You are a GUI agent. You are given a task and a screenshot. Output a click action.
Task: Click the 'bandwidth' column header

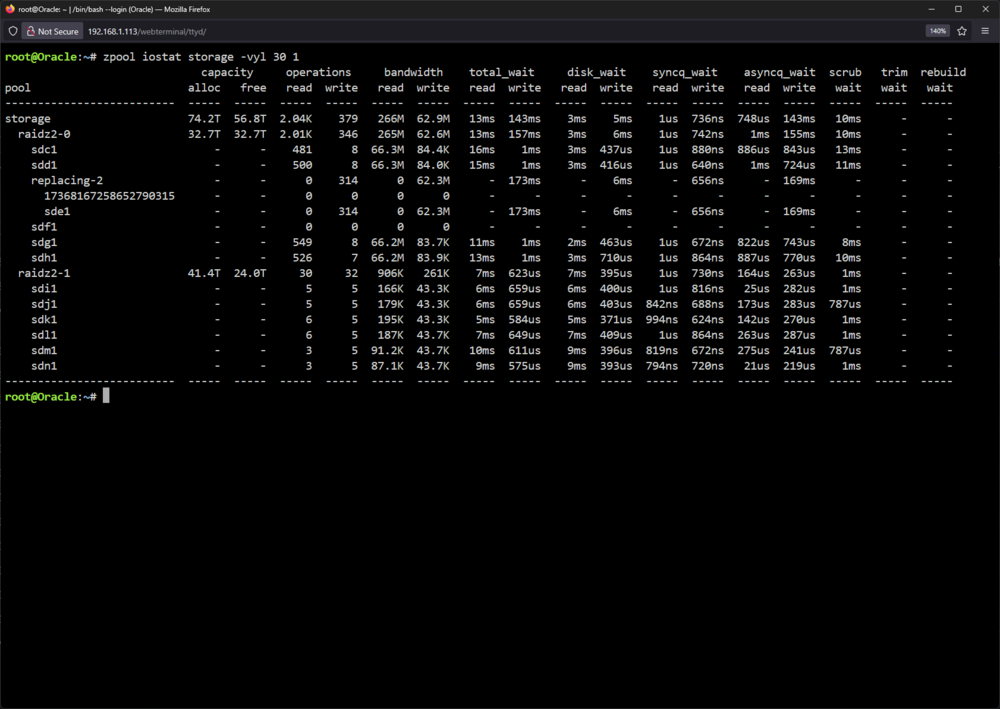click(413, 72)
